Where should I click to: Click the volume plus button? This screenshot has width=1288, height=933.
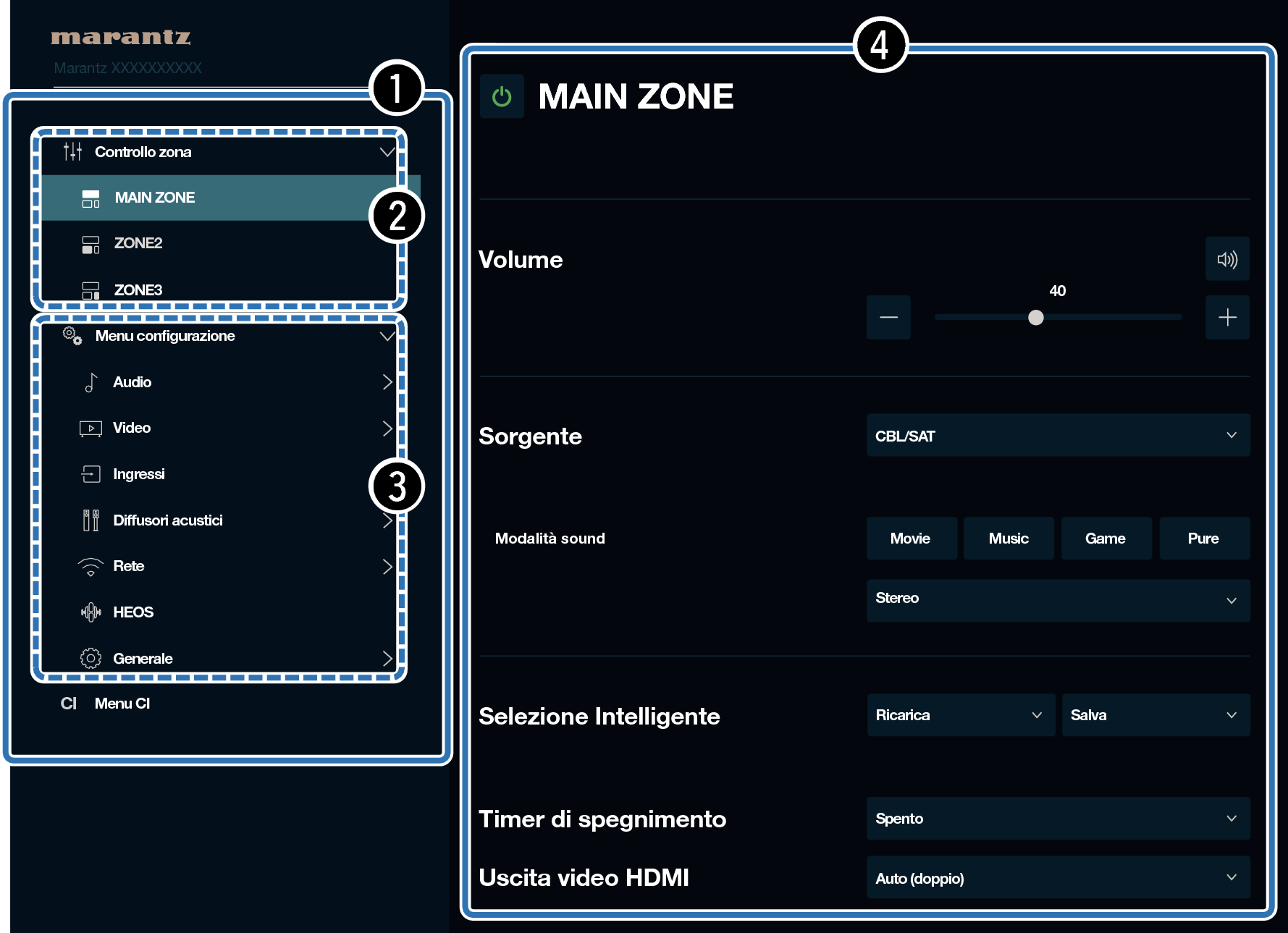coord(1226,317)
